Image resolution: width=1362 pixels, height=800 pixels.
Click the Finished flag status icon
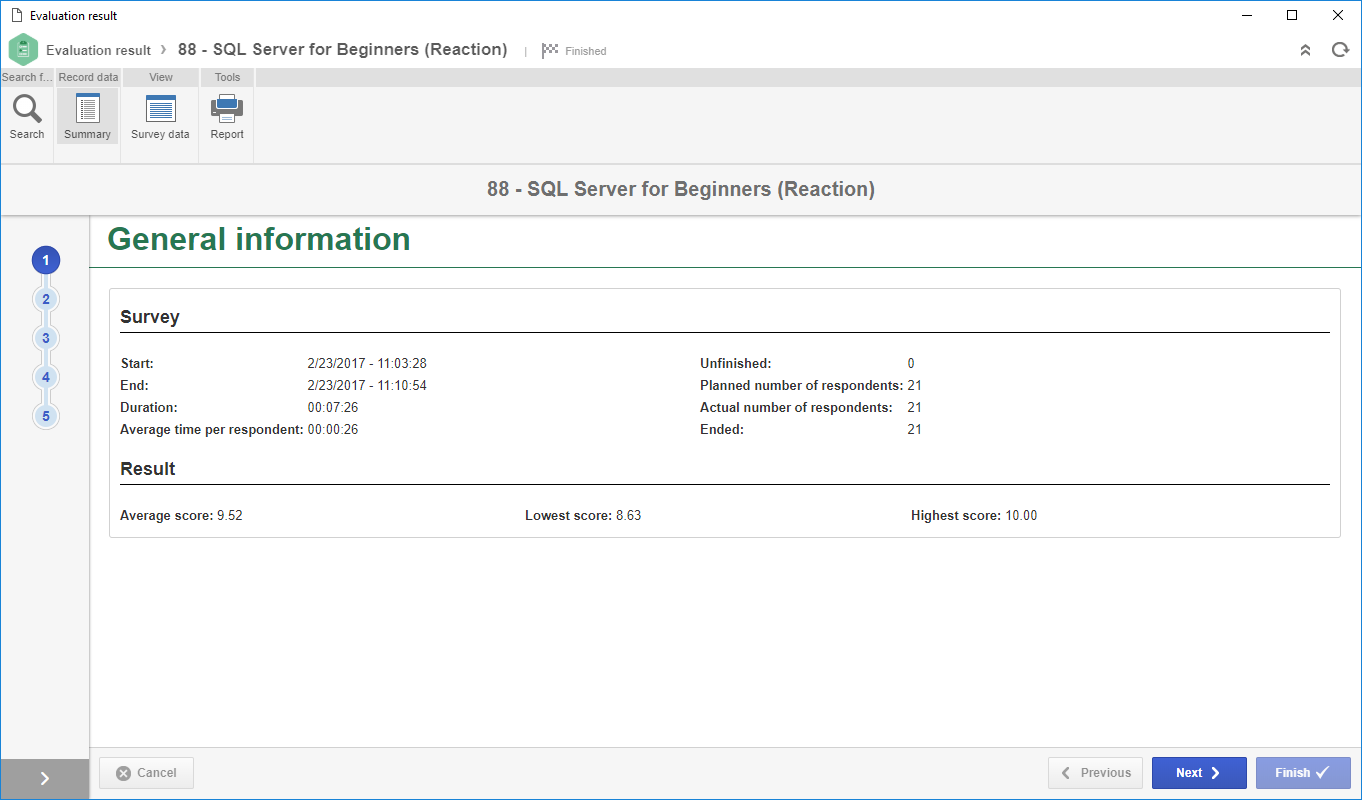(x=550, y=50)
